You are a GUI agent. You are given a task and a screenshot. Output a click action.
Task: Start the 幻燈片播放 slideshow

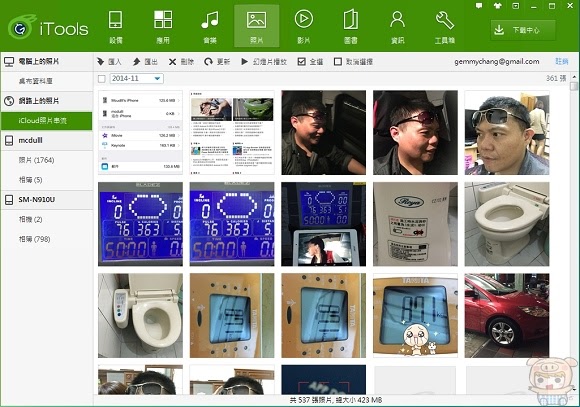coord(264,61)
